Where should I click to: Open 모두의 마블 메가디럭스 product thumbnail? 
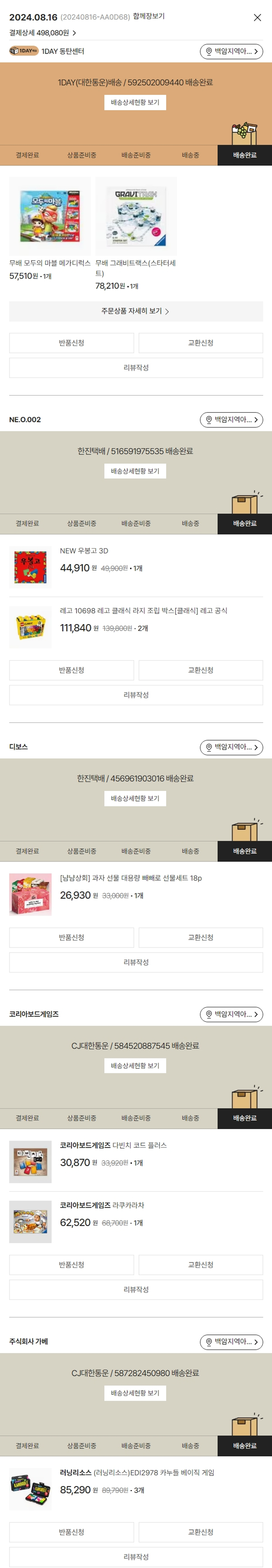50,216
